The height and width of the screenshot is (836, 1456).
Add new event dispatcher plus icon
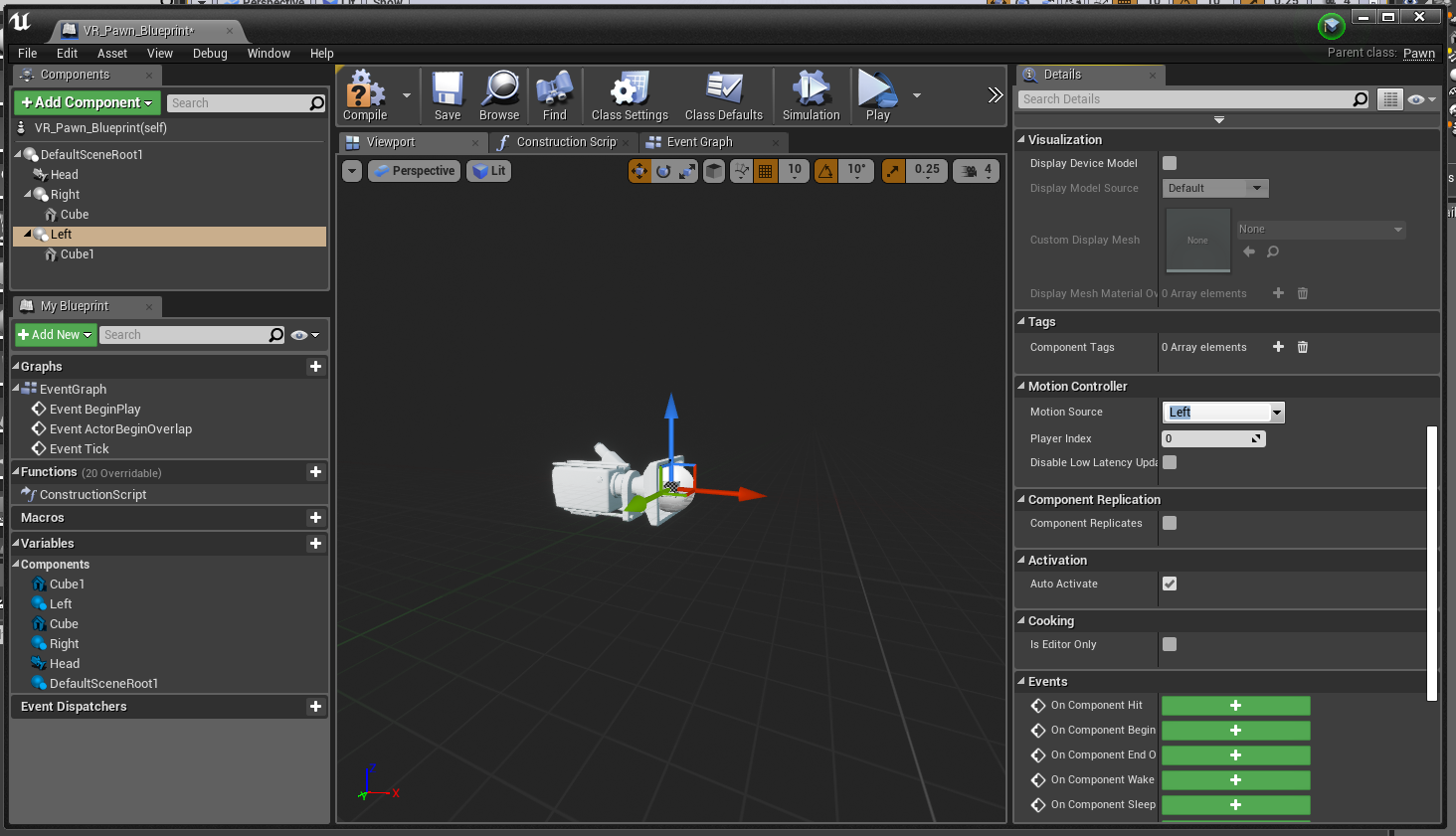coord(315,707)
